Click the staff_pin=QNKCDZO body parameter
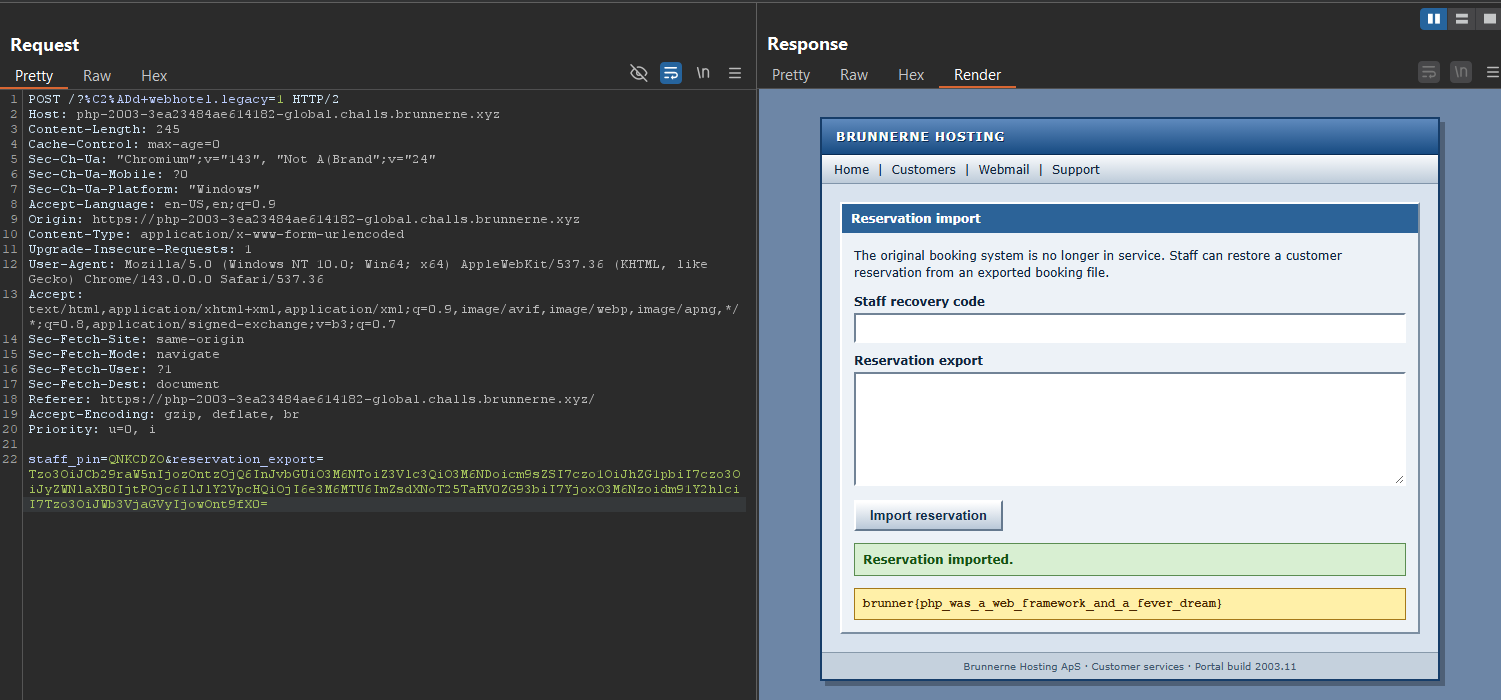1501x700 pixels. click(x=96, y=459)
